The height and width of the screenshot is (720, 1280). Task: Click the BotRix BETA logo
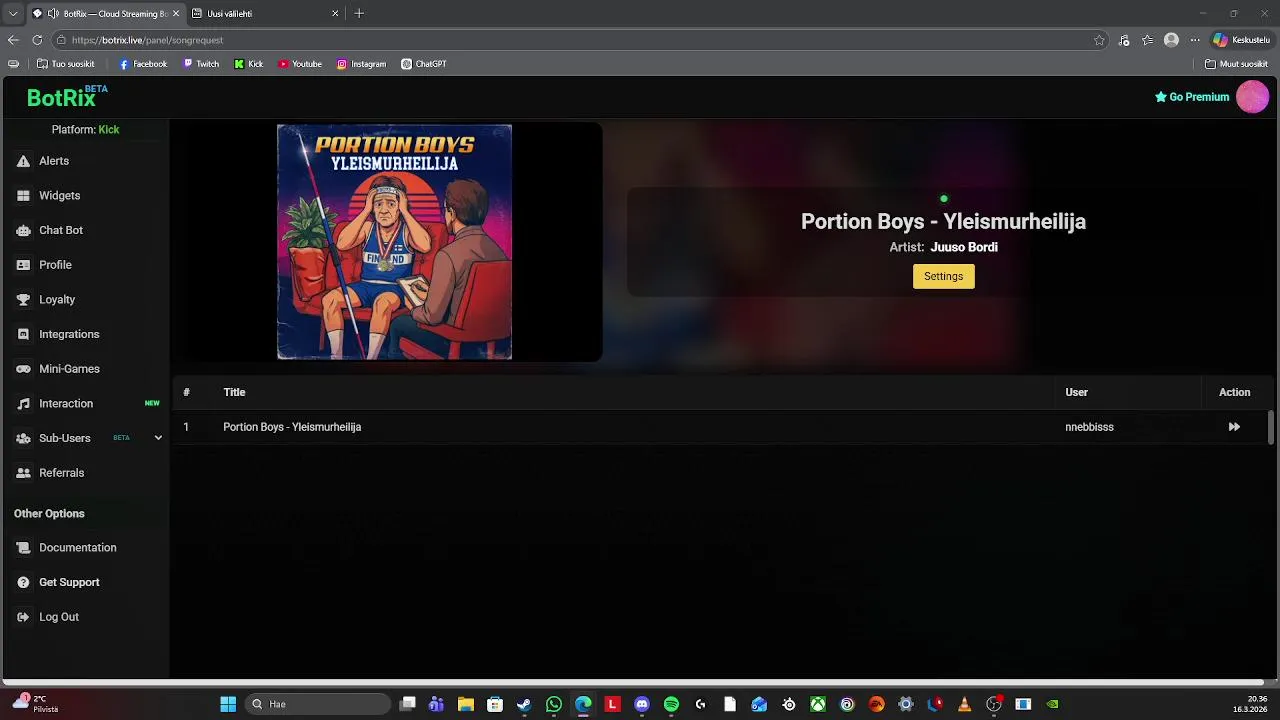tap(67, 97)
